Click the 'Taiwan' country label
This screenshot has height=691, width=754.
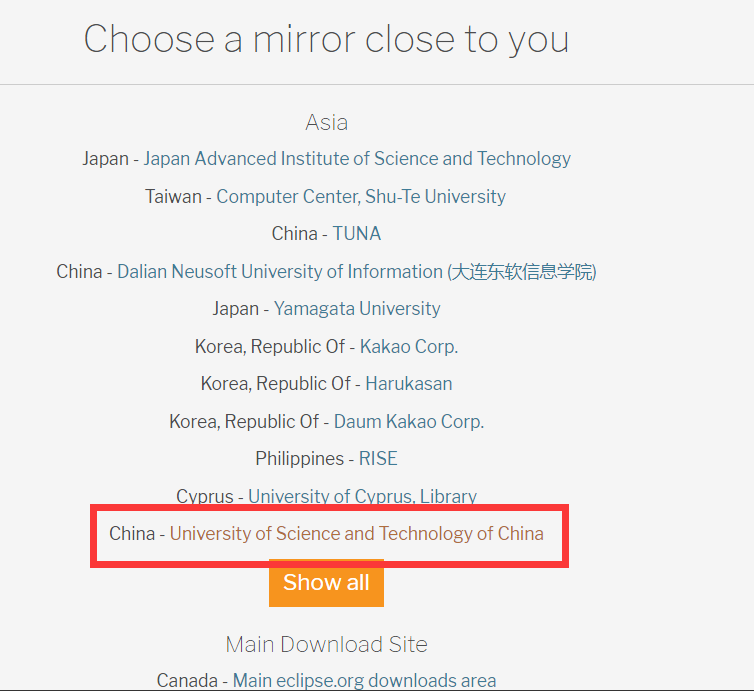pyautogui.click(x=174, y=197)
